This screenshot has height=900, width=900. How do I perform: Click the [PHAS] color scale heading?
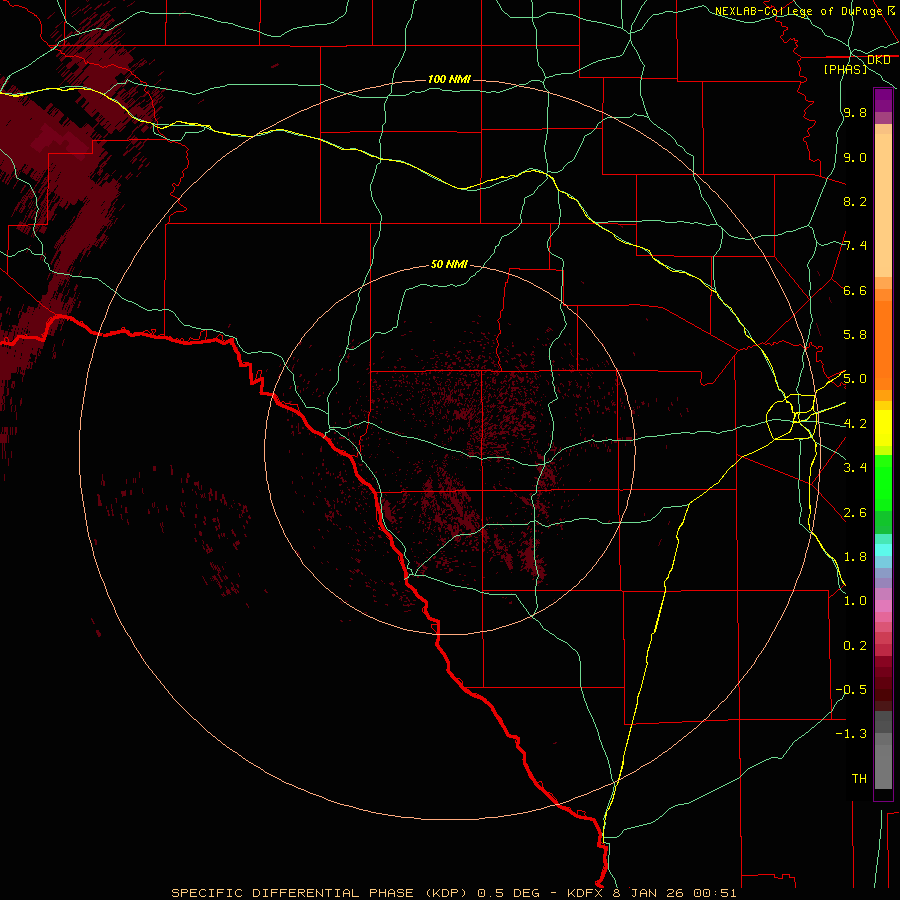[x=845, y=70]
